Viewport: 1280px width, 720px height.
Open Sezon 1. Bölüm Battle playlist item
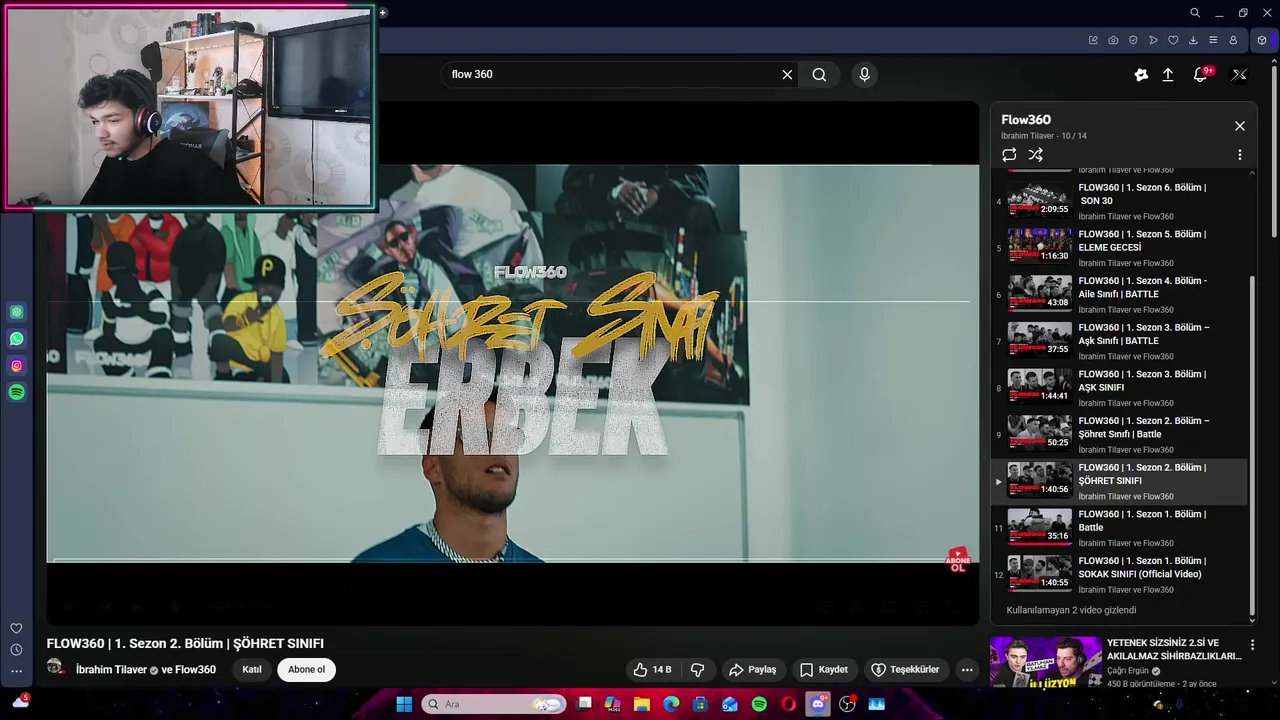[x=1119, y=528]
